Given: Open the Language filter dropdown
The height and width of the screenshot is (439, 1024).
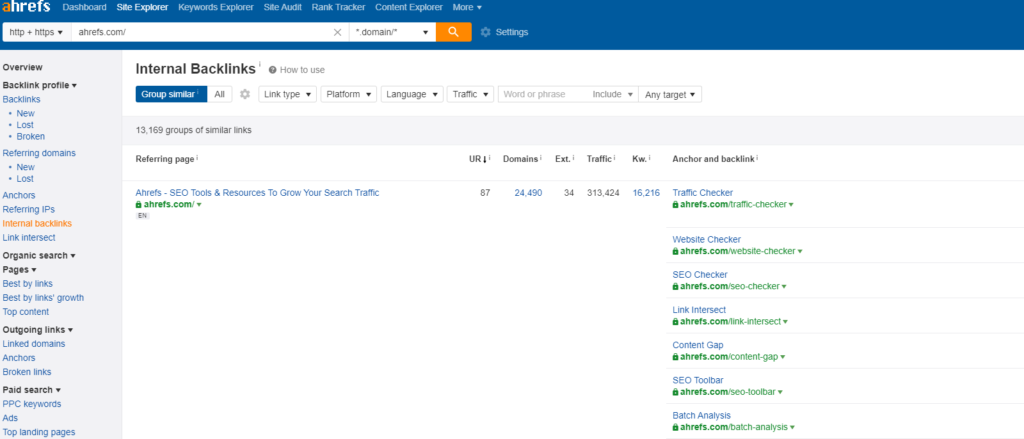Looking at the screenshot, I should click(412, 94).
